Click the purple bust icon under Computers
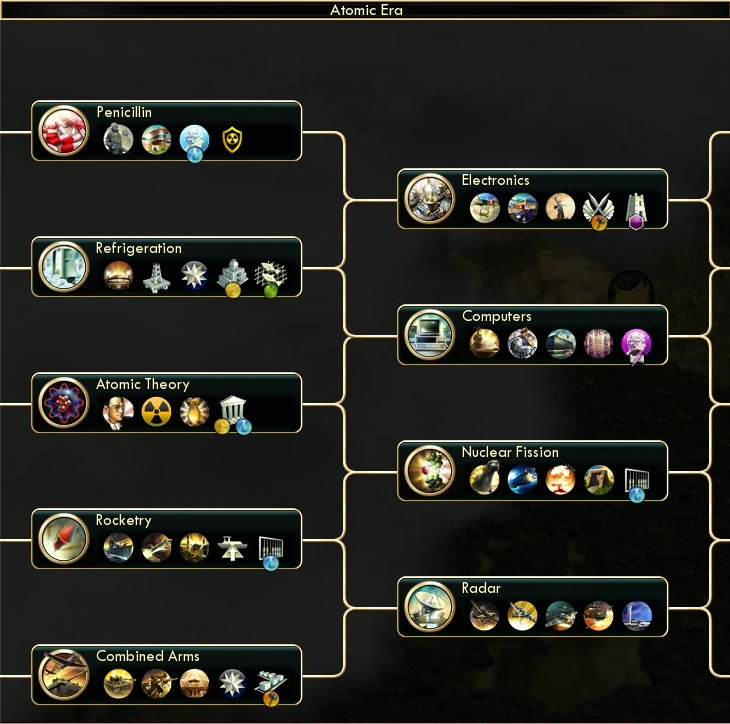 636,345
